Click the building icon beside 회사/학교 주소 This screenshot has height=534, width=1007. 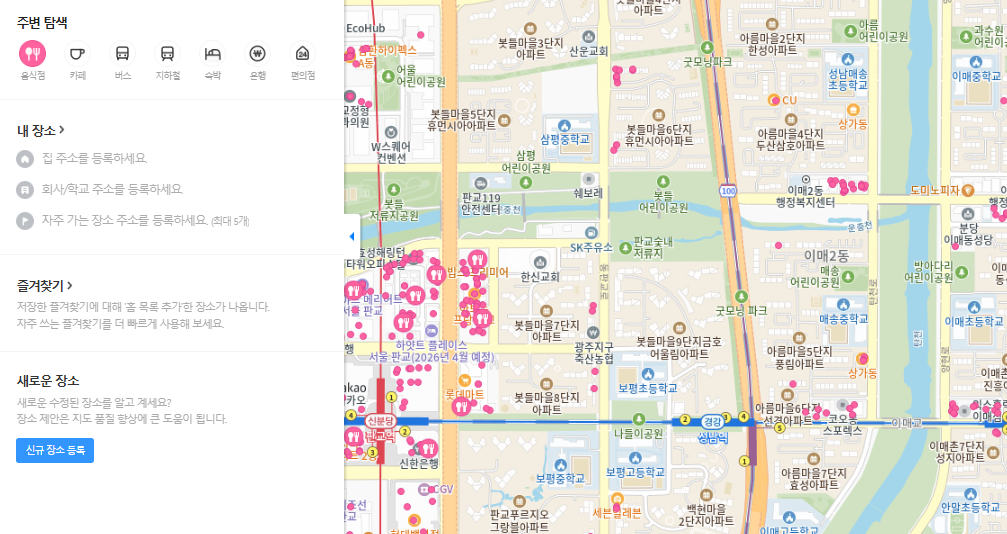pos(25,190)
